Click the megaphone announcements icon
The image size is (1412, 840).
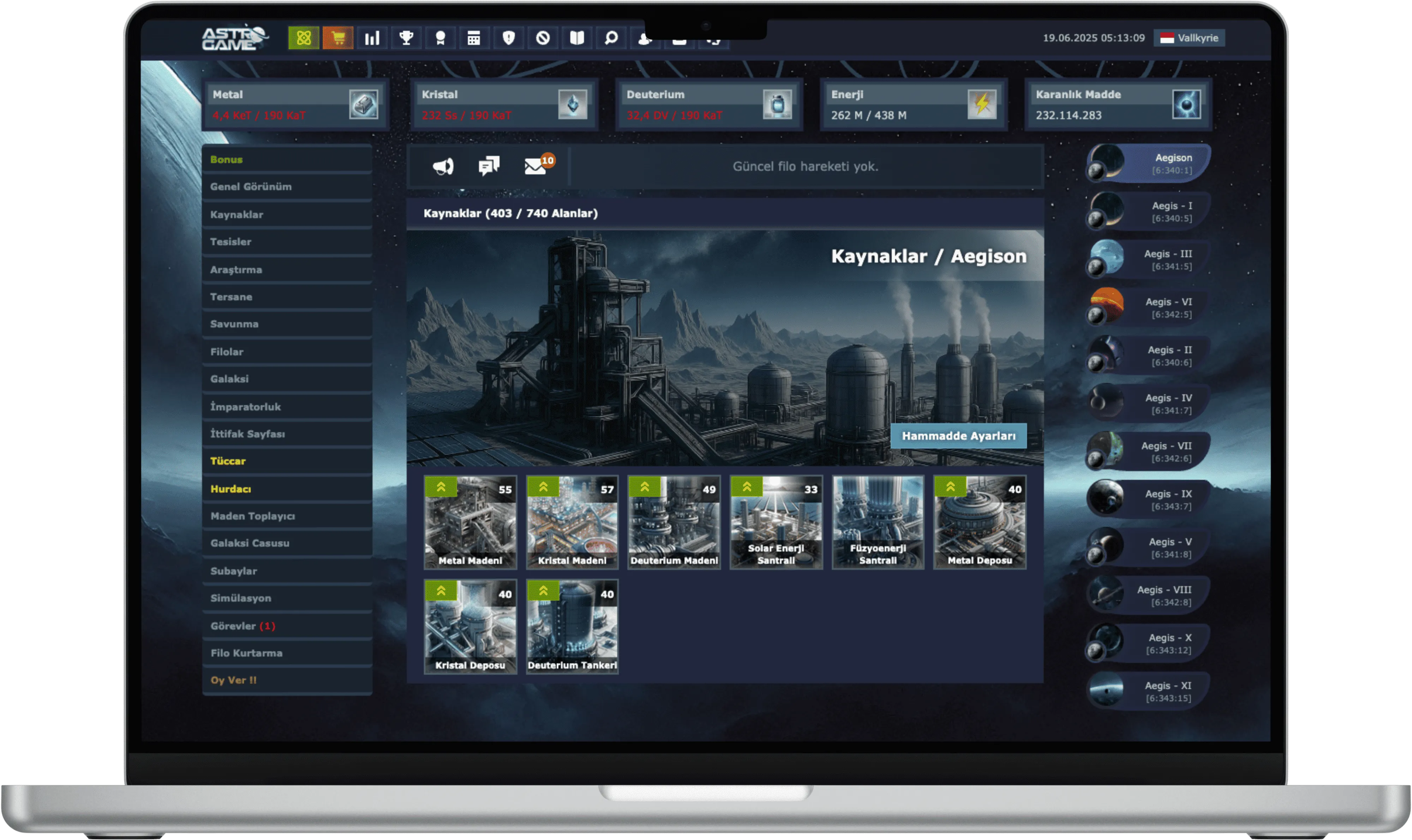point(443,166)
